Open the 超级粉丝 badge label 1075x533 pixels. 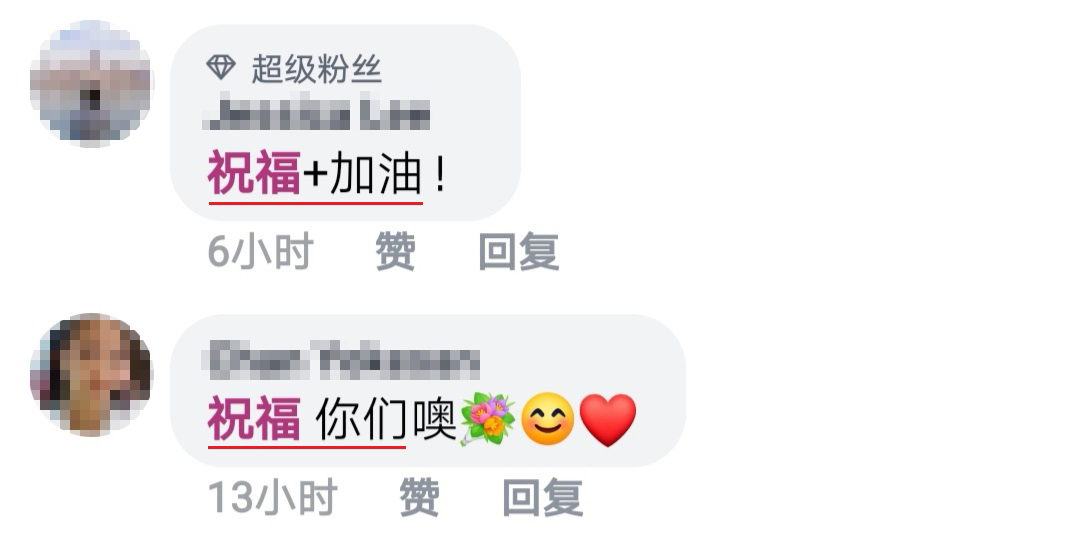pos(316,69)
